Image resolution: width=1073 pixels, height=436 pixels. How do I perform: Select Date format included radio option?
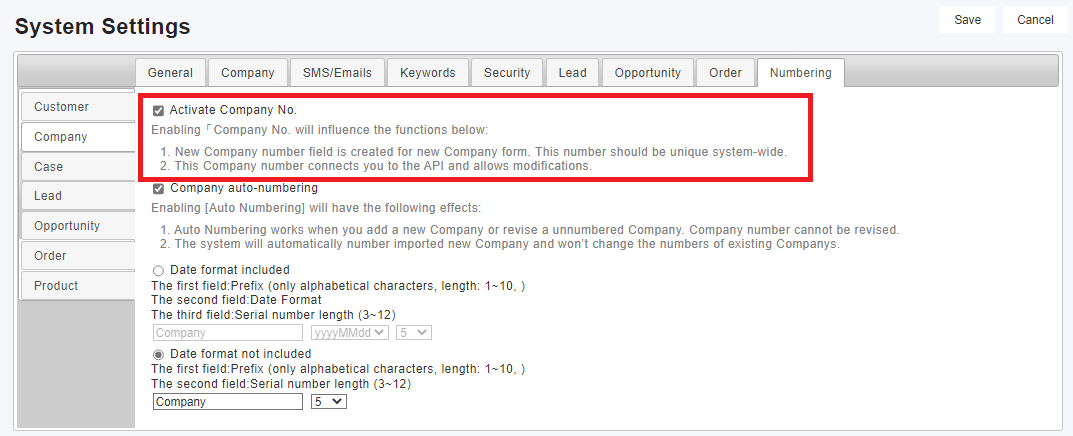point(158,270)
